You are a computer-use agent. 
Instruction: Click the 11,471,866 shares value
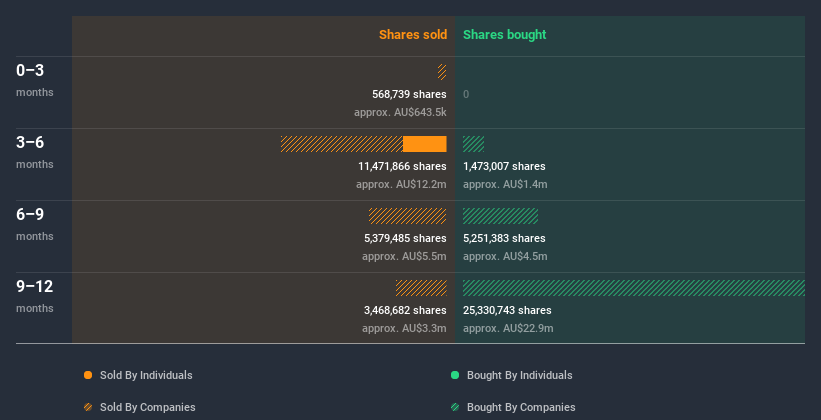click(402, 167)
